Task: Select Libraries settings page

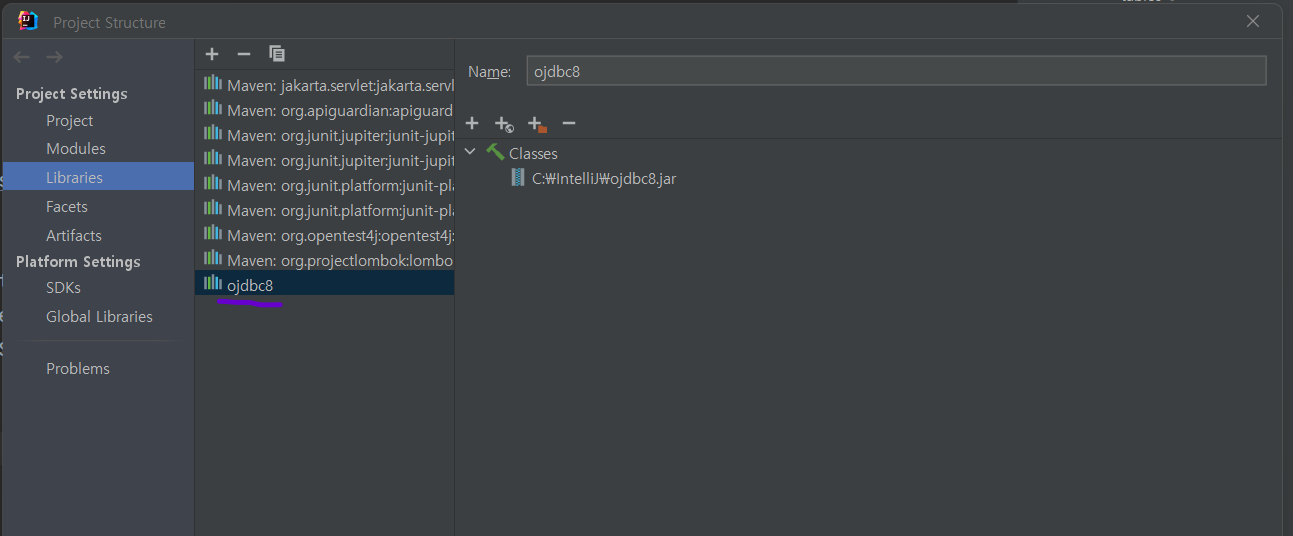Action: coord(98,177)
